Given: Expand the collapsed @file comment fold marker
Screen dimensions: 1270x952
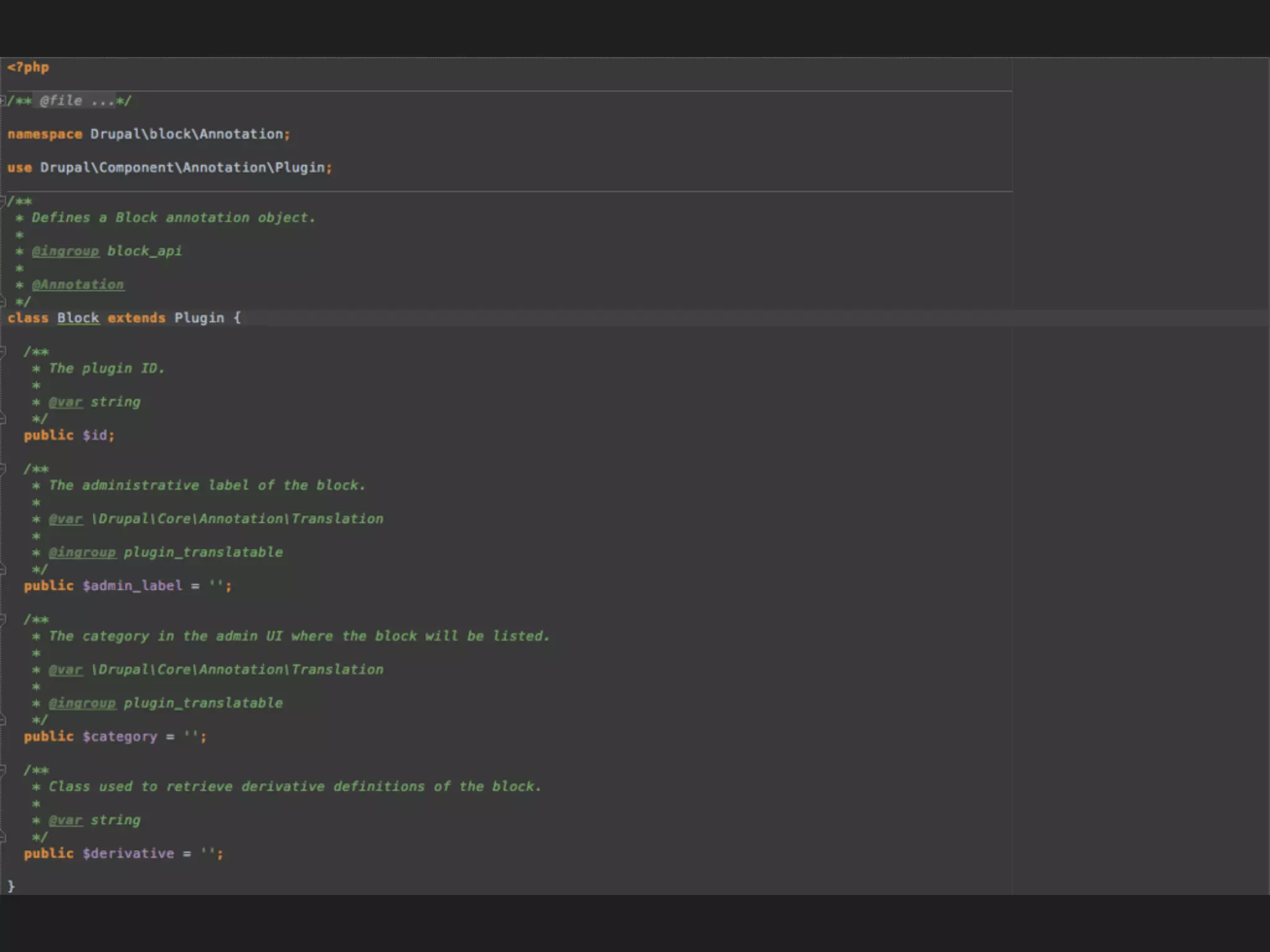Looking at the screenshot, I should [3, 100].
